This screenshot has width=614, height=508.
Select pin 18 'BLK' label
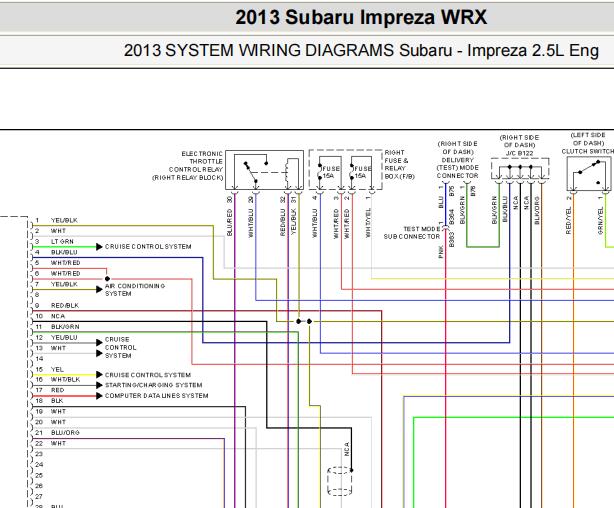pyautogui.click(x=57, y=401)
